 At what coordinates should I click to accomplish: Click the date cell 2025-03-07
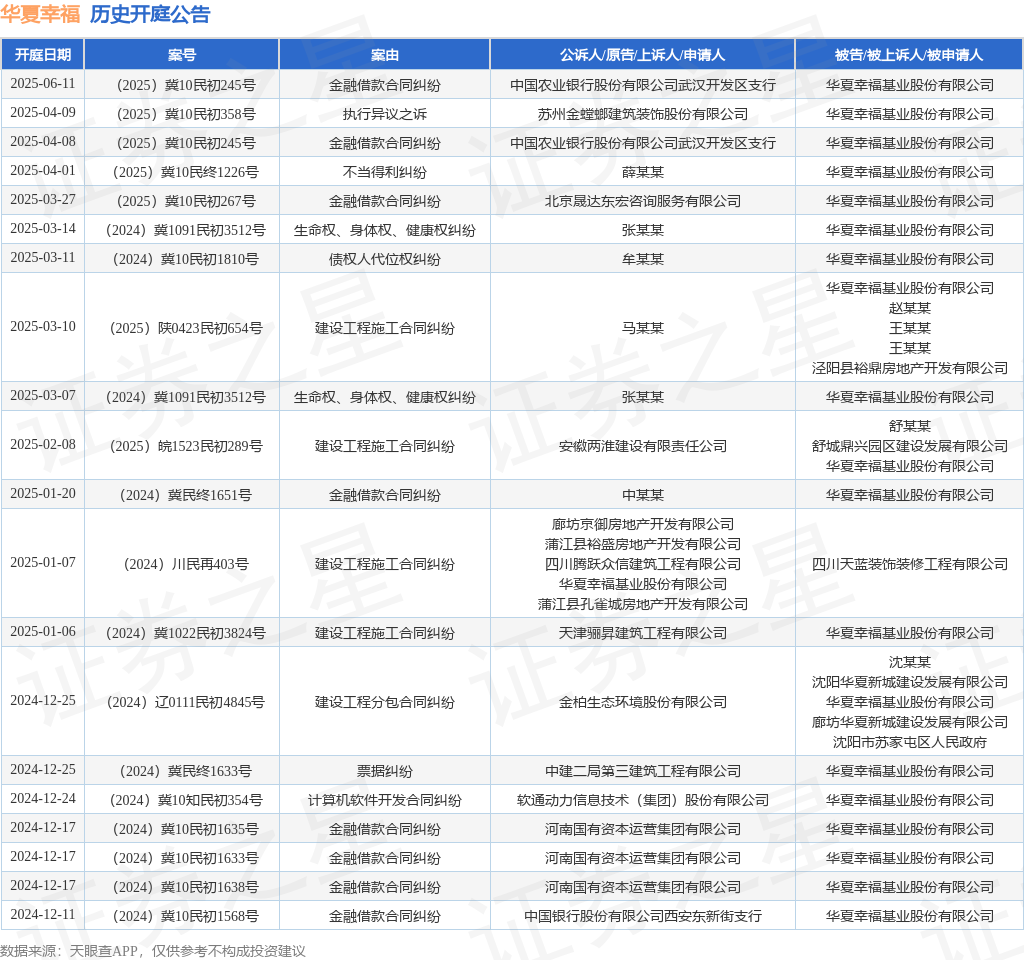[43, 395]
